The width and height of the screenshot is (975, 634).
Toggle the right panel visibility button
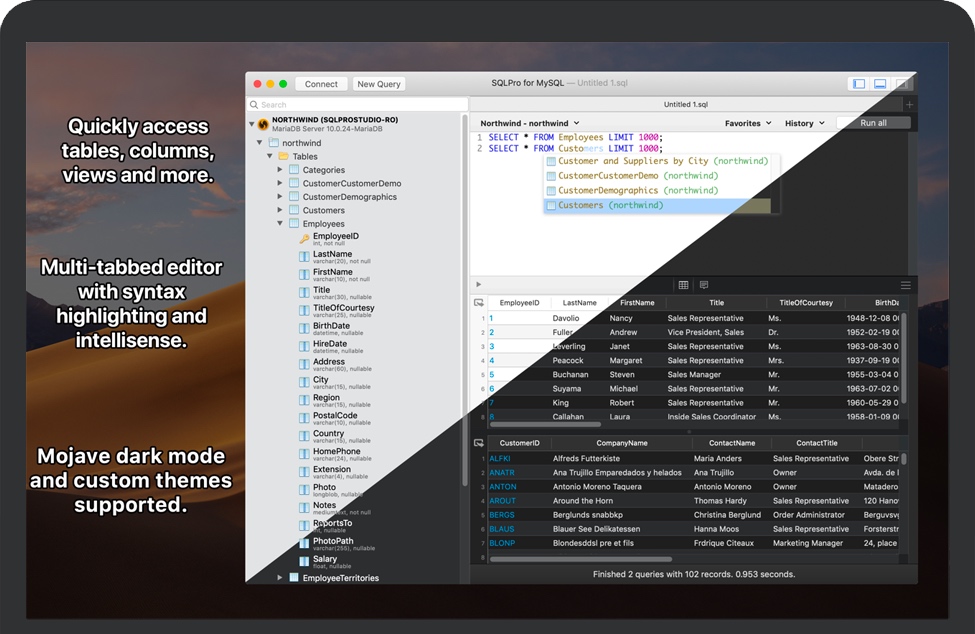click(x=902, y=84)
